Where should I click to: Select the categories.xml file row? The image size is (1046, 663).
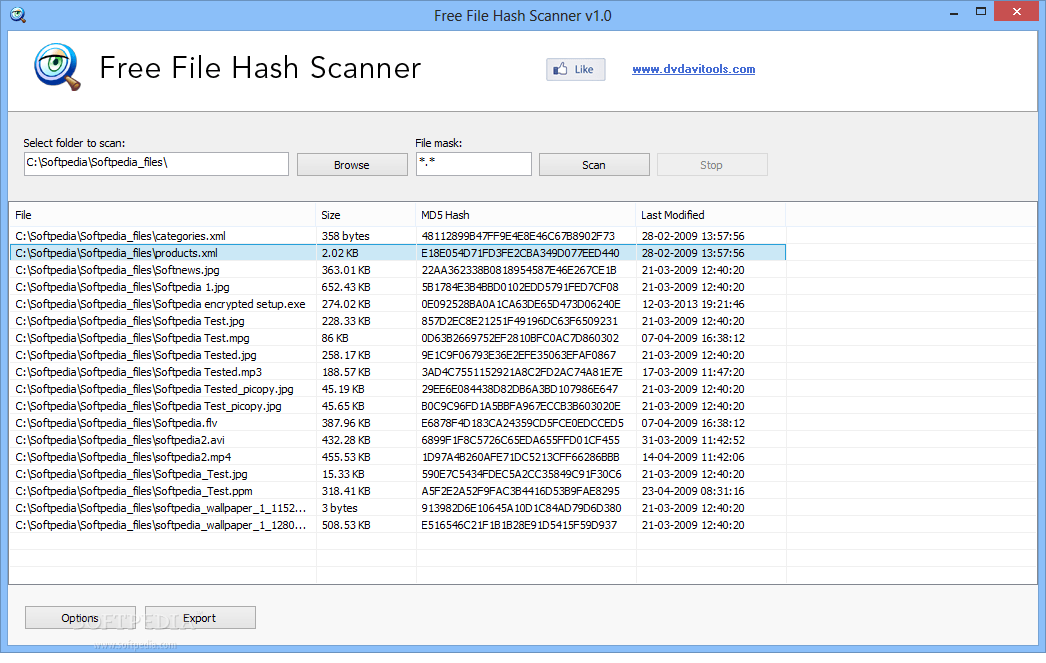398,236
